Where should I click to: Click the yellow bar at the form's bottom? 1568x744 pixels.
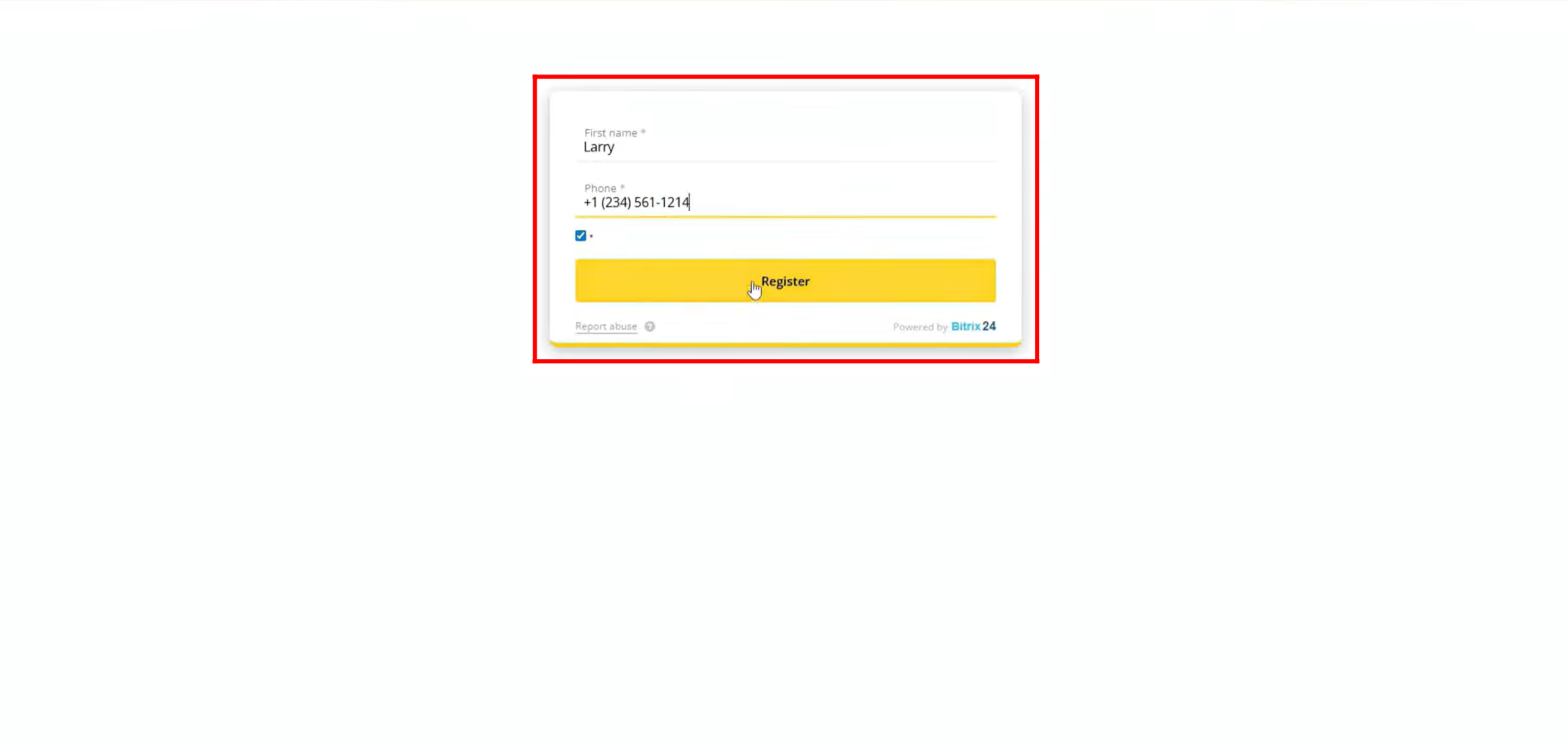(785, 343)
